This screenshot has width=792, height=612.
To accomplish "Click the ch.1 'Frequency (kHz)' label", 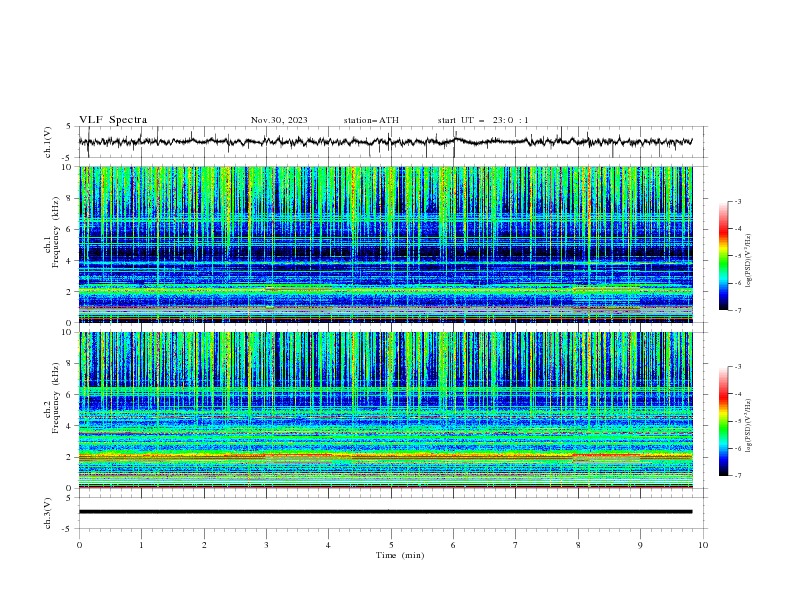I will [55, 233].
